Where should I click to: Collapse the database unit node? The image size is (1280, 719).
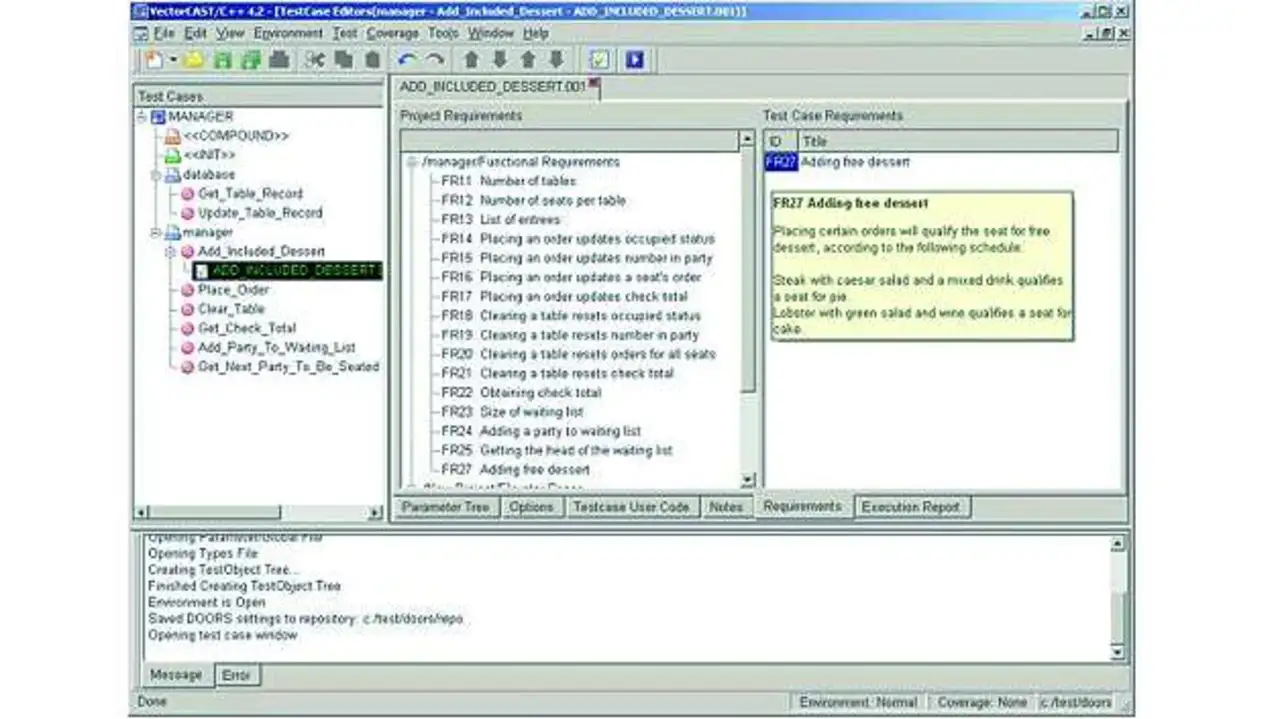pyautogui.click(x=156, y=175)
